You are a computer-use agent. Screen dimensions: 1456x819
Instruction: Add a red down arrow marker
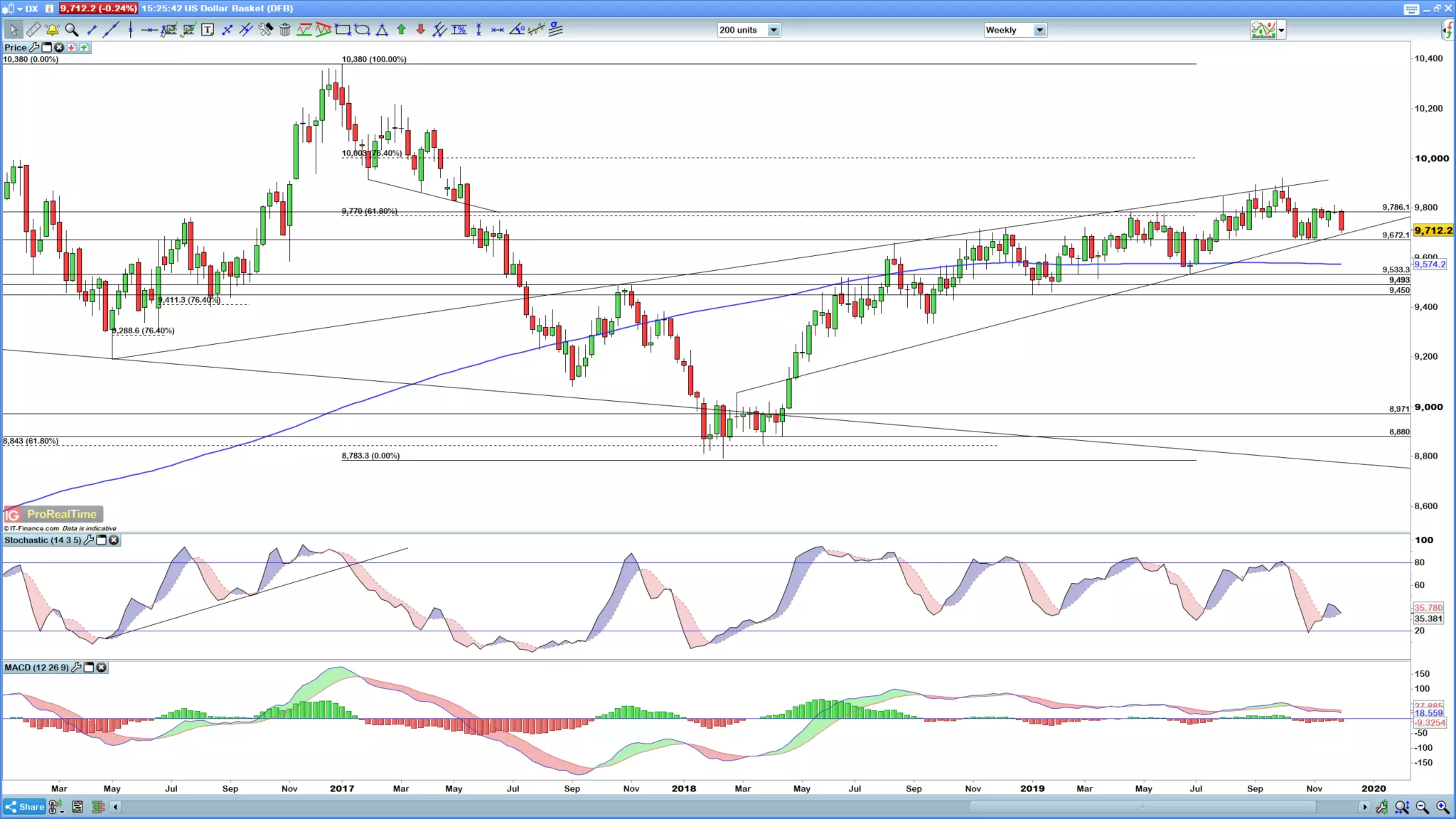point(420,29)
